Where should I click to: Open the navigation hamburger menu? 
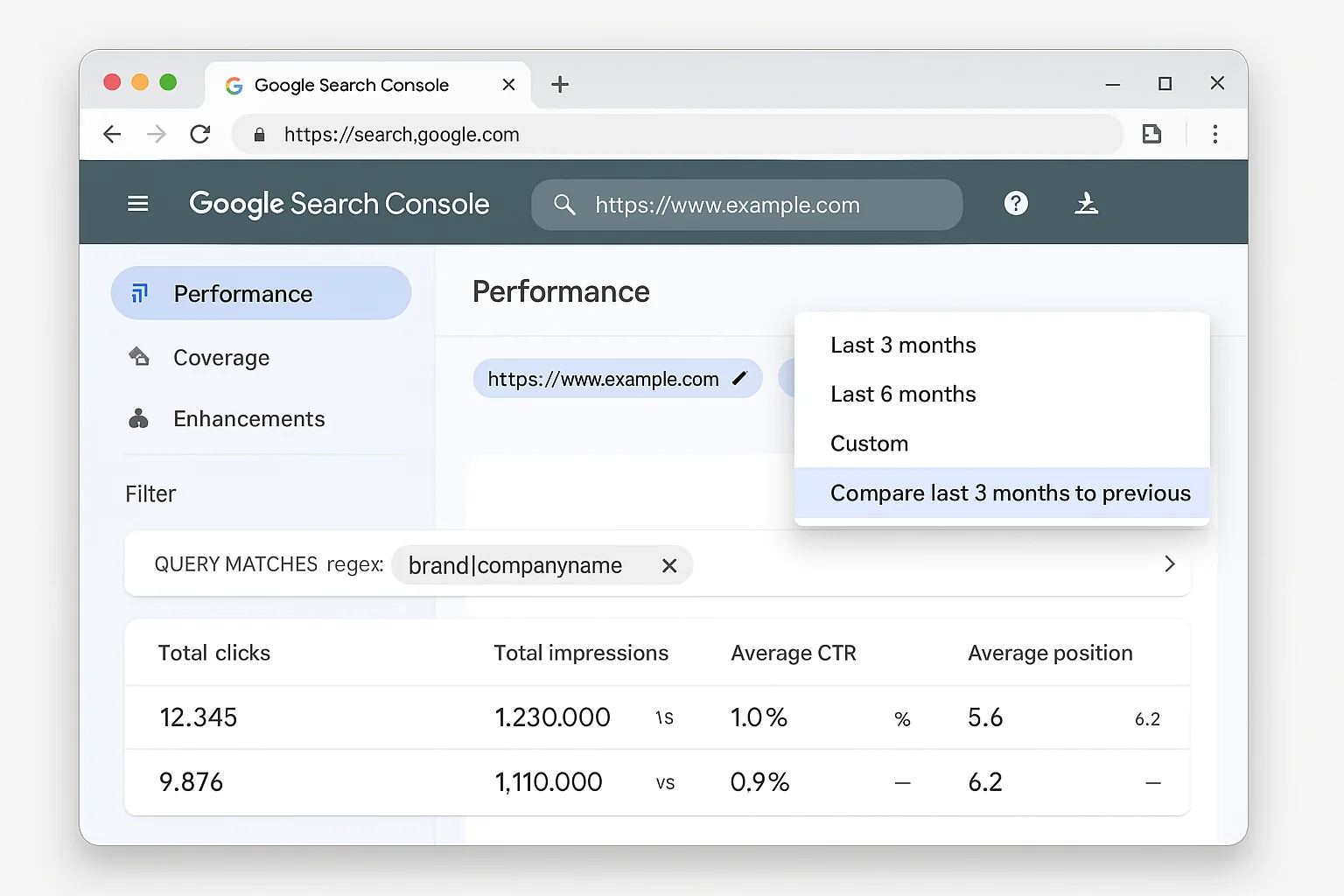coord(137,204)
